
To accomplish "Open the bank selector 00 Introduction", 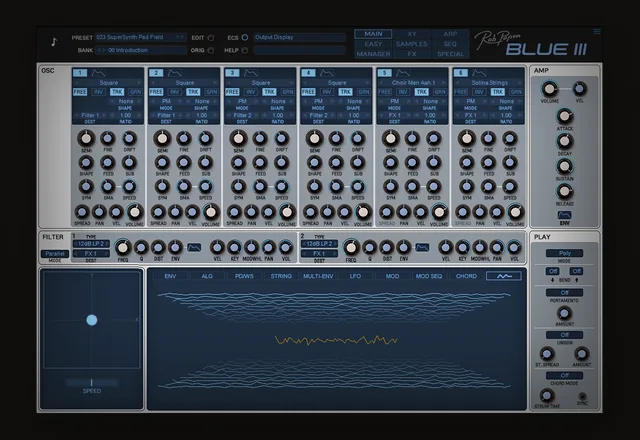I will (140, 50).
